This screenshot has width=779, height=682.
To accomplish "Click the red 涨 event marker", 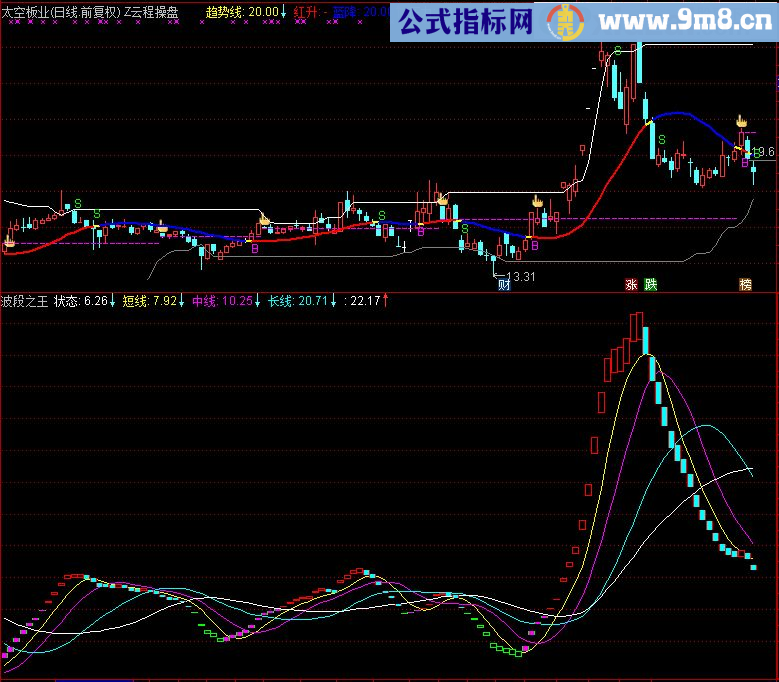I will [631, 285].
